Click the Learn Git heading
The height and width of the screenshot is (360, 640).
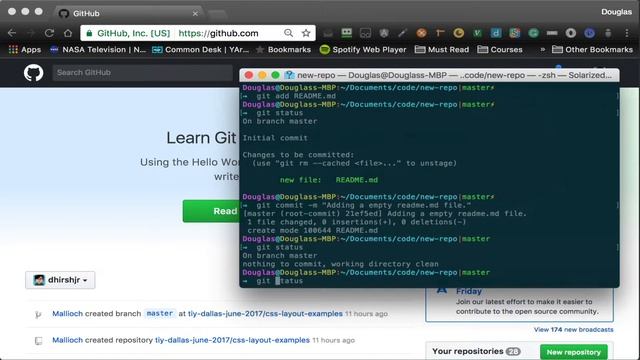201,138
